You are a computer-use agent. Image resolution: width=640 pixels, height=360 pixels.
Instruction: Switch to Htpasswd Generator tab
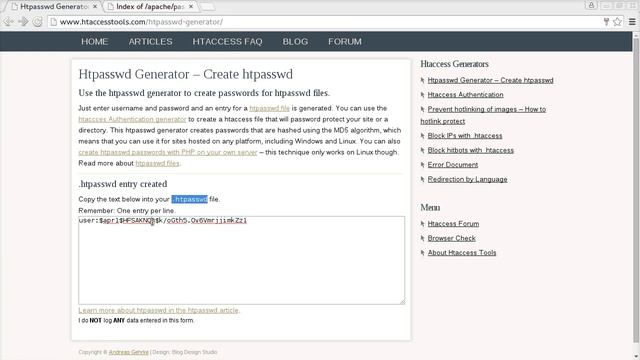point(53,7)
